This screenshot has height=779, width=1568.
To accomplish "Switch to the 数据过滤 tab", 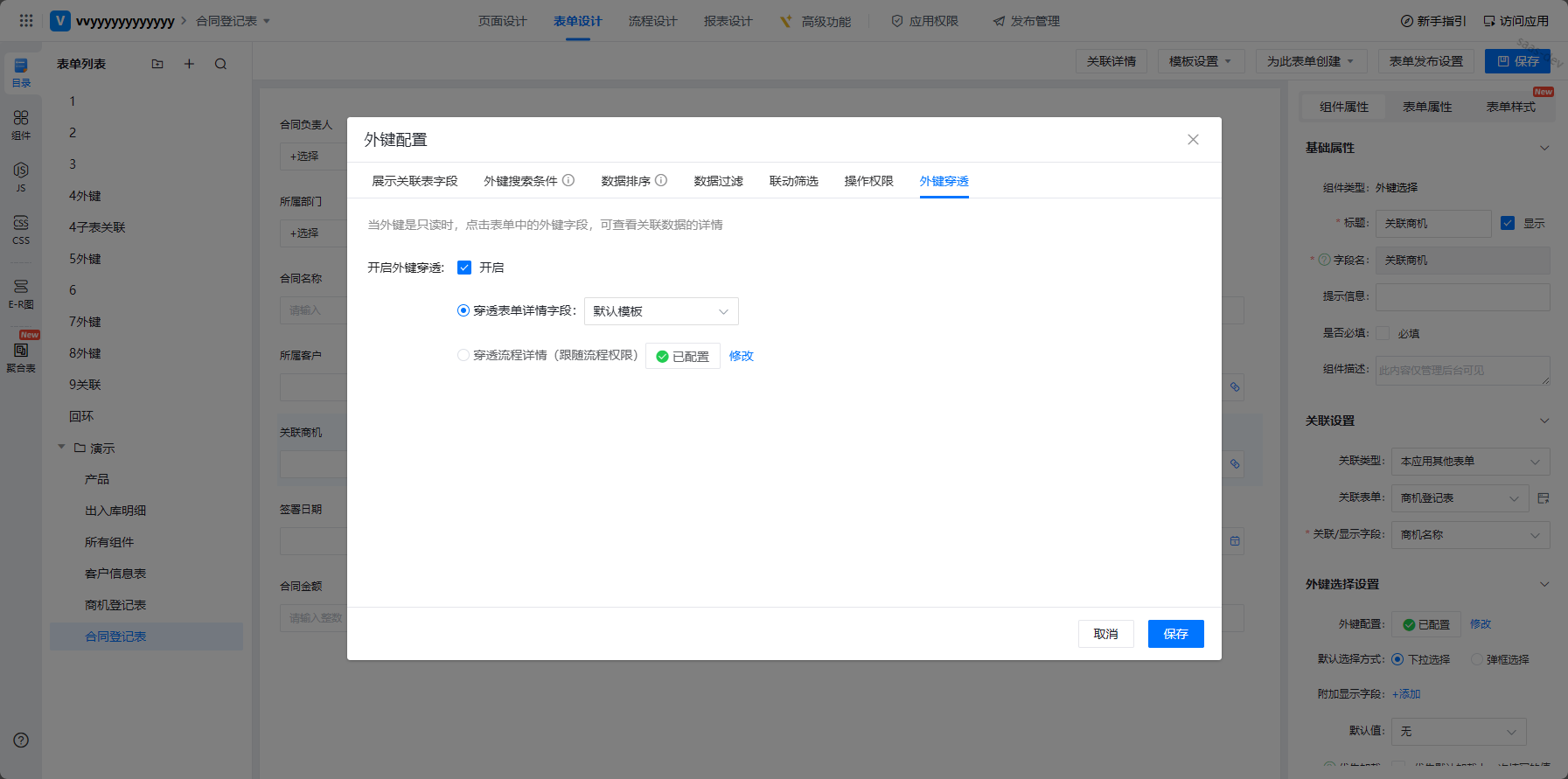I will click(718, 181).
